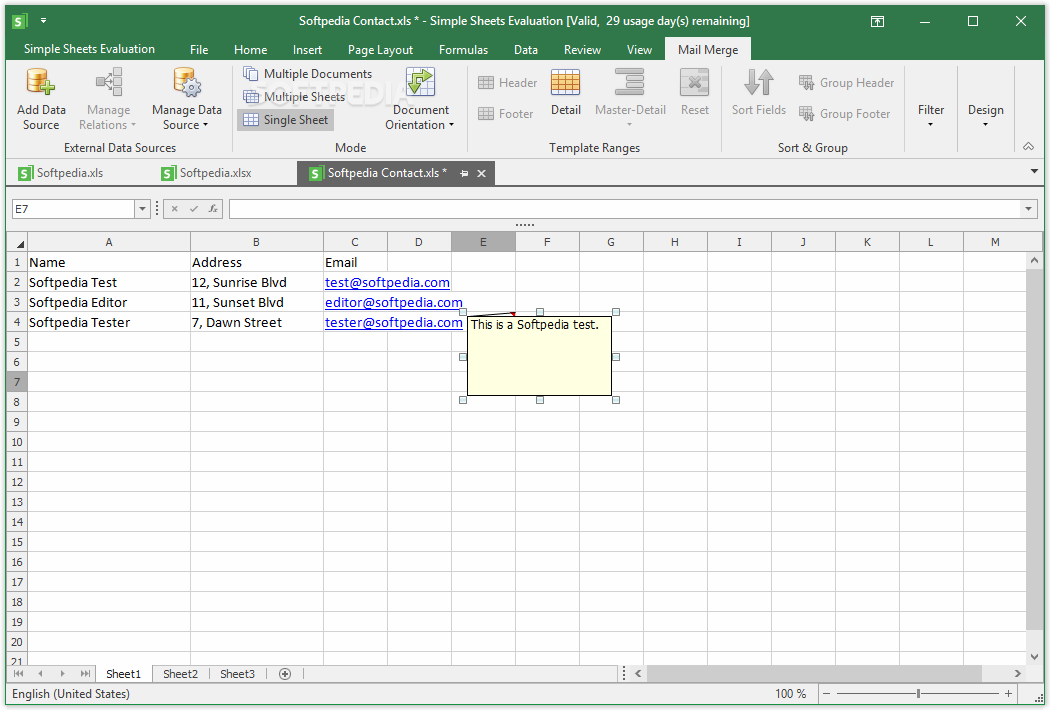Open the View tab

(639, 50)
